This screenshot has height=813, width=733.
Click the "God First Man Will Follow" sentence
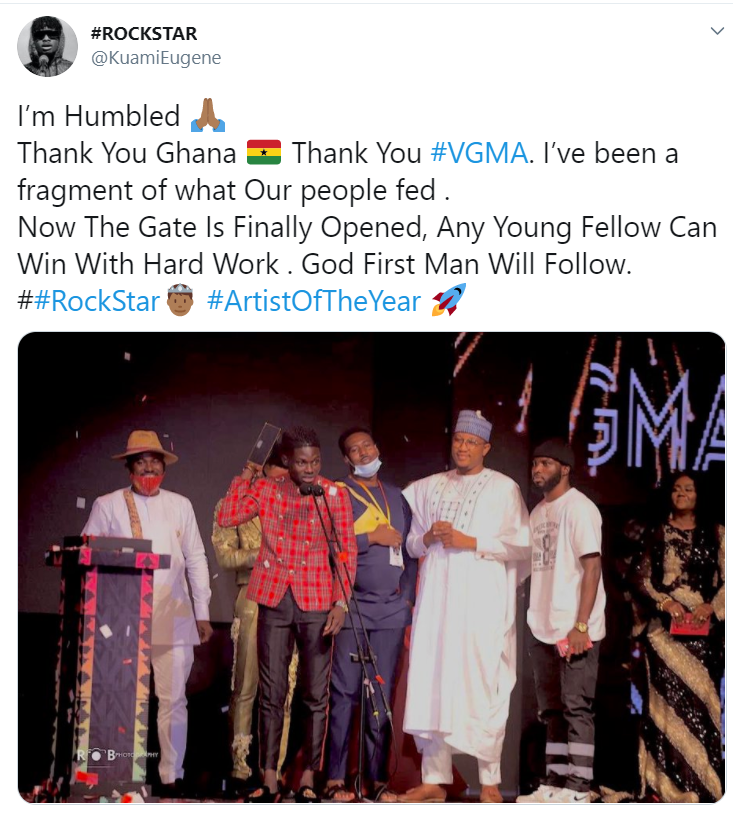pos(466,264)
